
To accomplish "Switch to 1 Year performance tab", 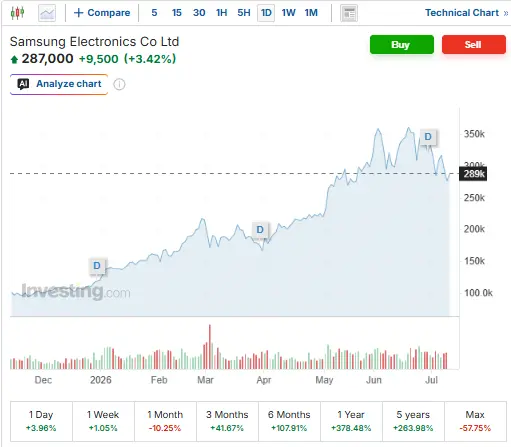I will tap(351, 421).
